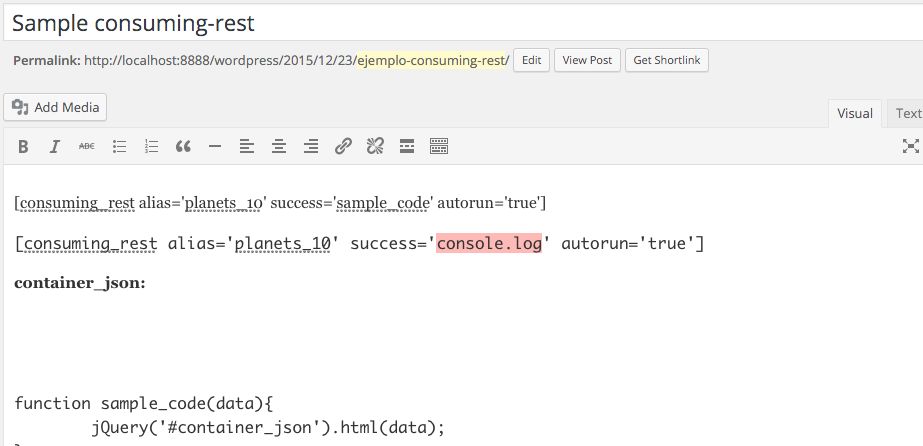Insert a numbered list
Screen dimensions: 923x446
tap(151, 146)
